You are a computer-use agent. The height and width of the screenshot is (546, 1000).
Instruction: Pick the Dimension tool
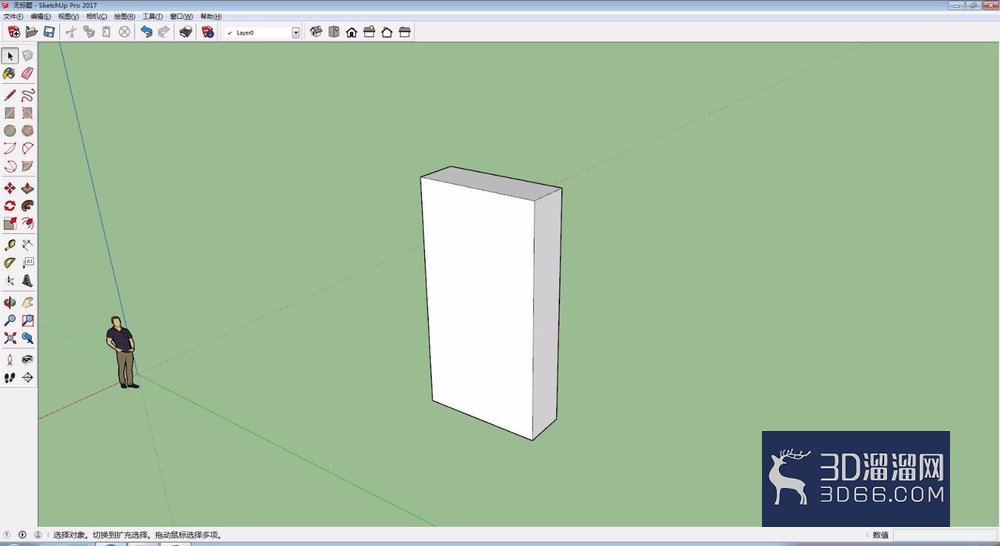tap(27, 245)
